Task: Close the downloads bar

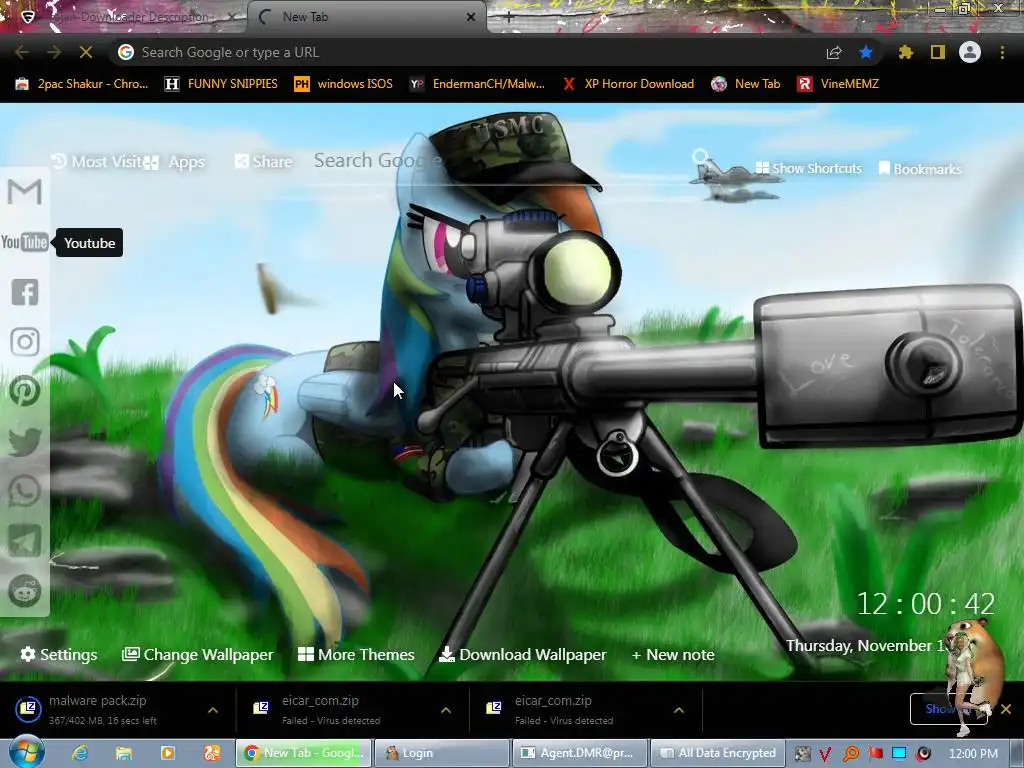Action: coord(1006,709)
